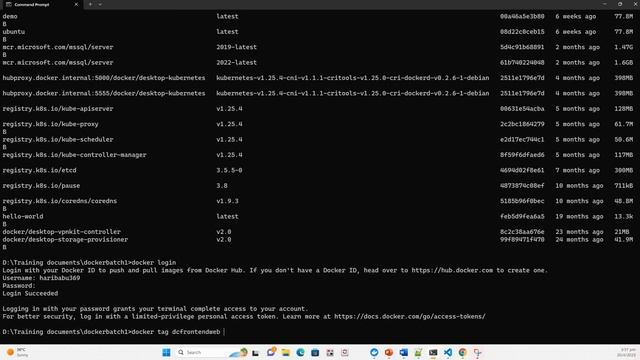
Task: Open Google Chrome from the taskbar
Action: click(x=462, y=352)
